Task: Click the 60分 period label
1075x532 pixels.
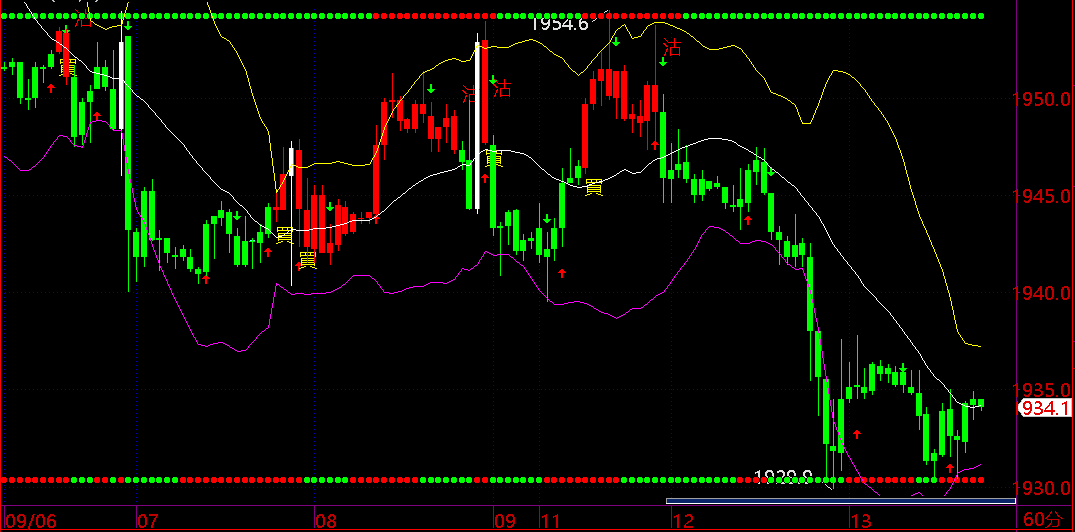Action: pos(1045,519)
